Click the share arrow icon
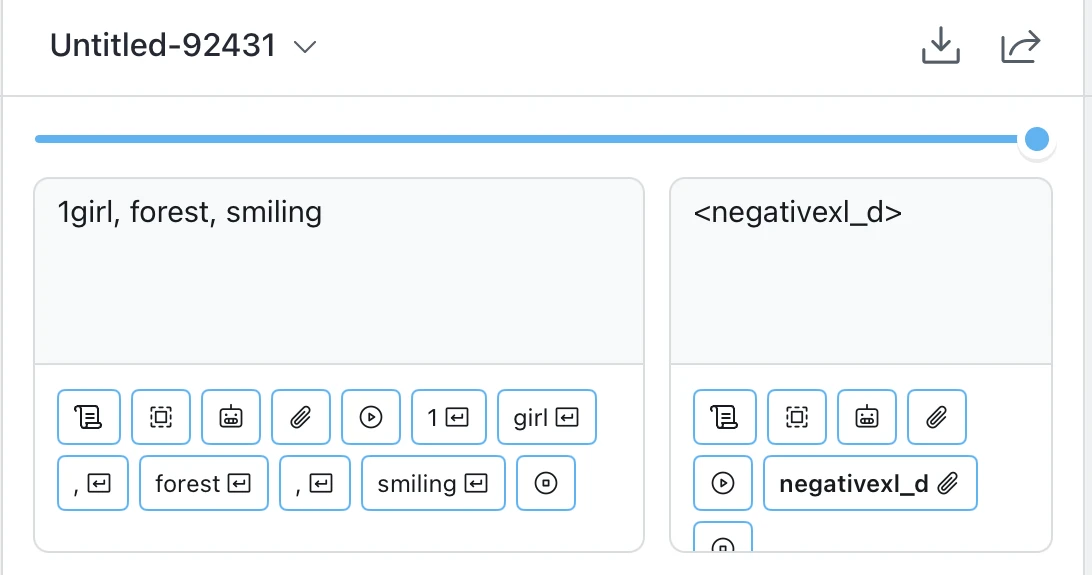Image resolution: width=1092 pixels, height=575 pixels. point(1021,46)
